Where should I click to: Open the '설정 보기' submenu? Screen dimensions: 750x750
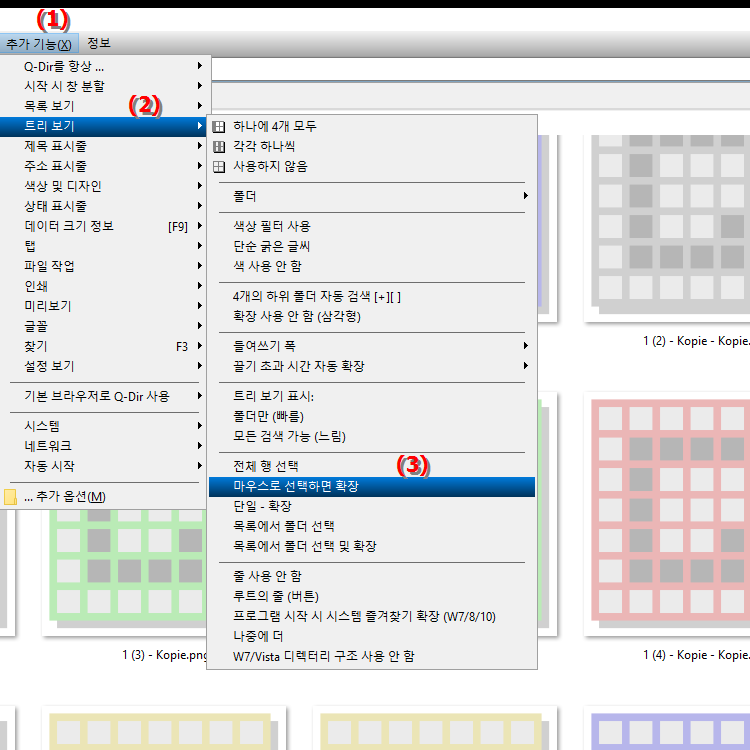[x=103, y=366]
